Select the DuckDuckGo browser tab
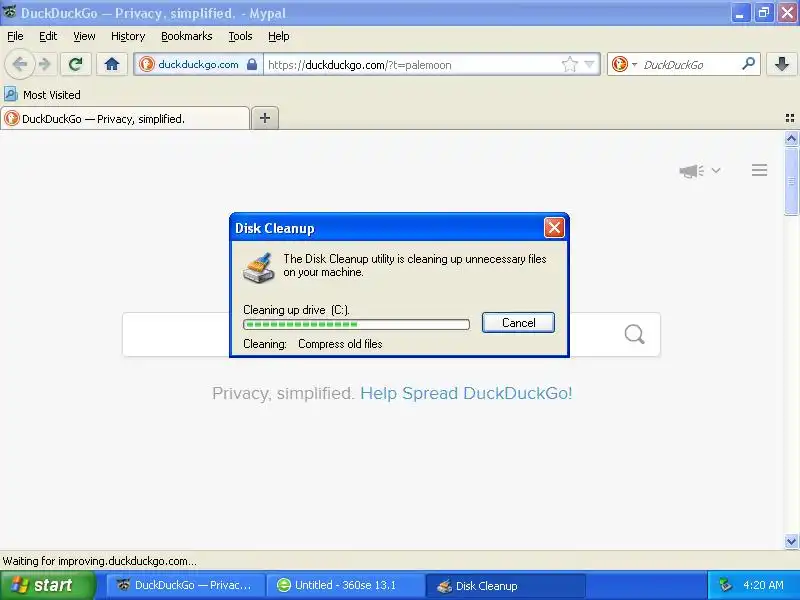 pyautogui.click(x=125, y=118)
